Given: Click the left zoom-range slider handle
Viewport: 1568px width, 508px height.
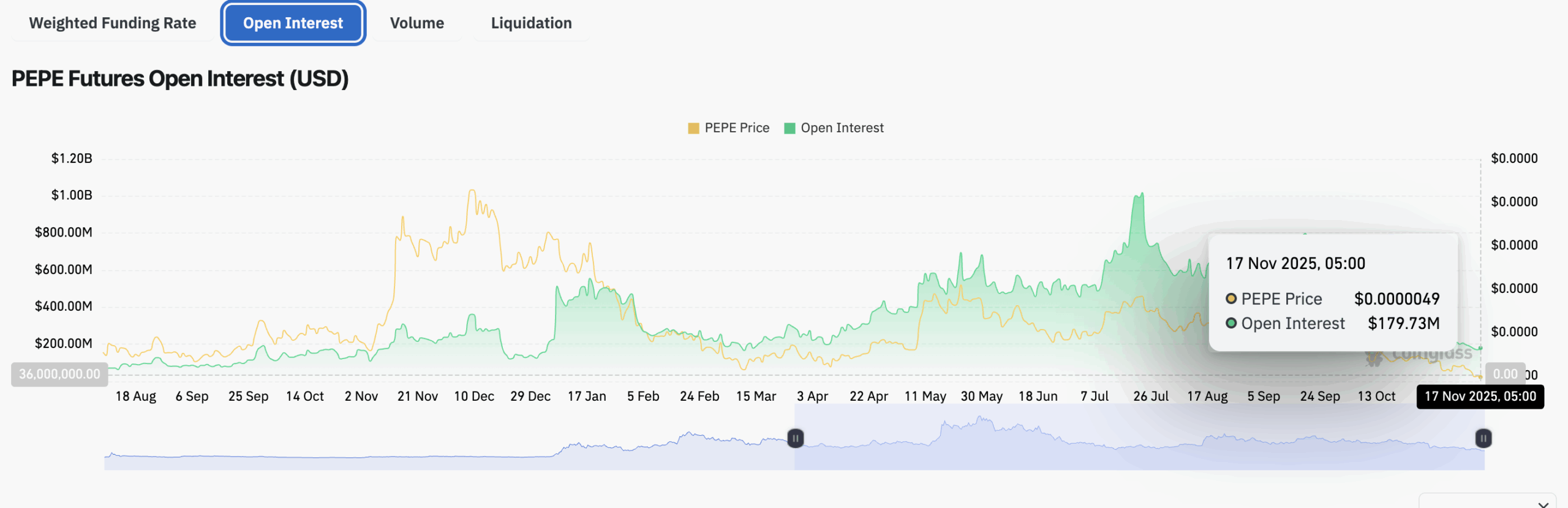Looking at the screenshot, I should point(795,438).
